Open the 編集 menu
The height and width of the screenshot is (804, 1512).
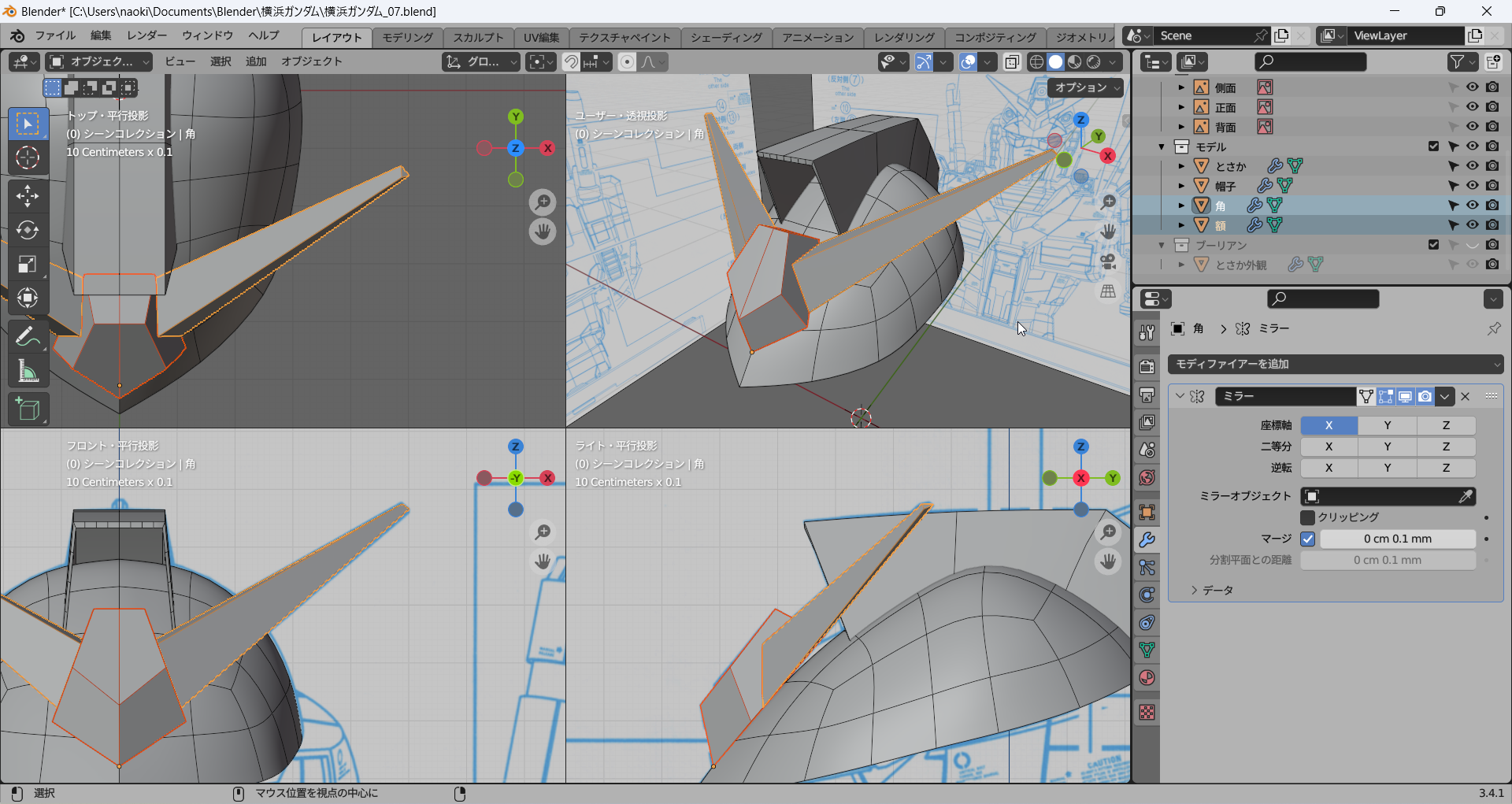point(101,35)
